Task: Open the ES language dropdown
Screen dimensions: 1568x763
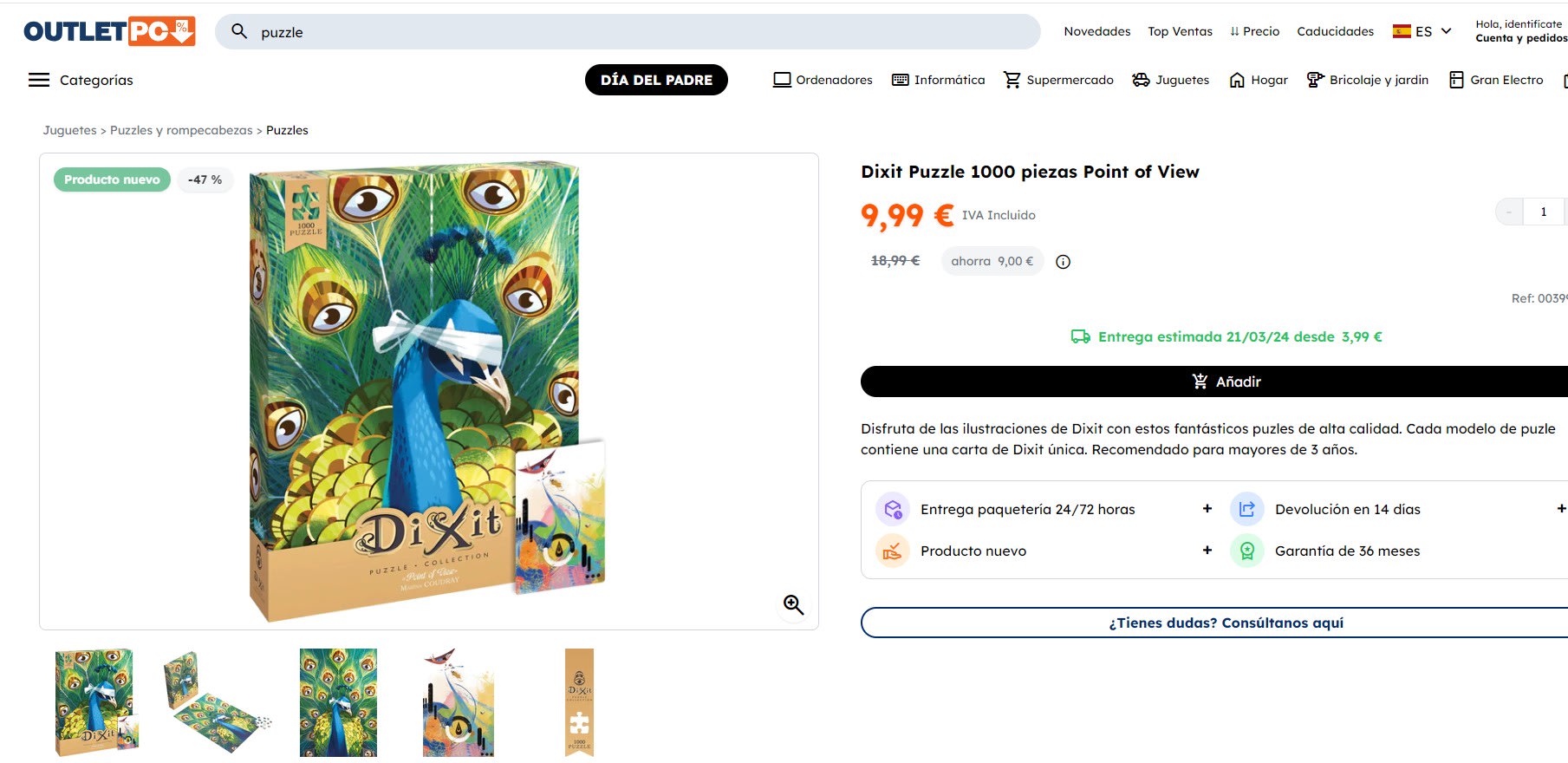Action: click(x=1422, y=31)
